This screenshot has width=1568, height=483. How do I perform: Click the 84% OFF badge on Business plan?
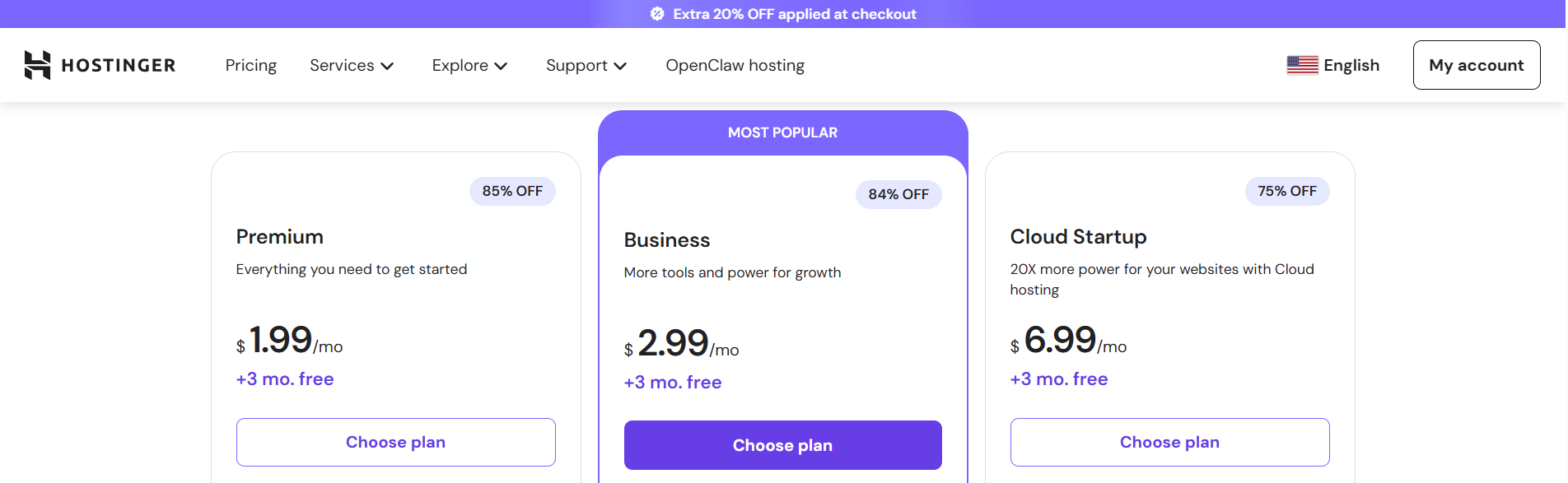pyautogui.click(x=898, y=194)
